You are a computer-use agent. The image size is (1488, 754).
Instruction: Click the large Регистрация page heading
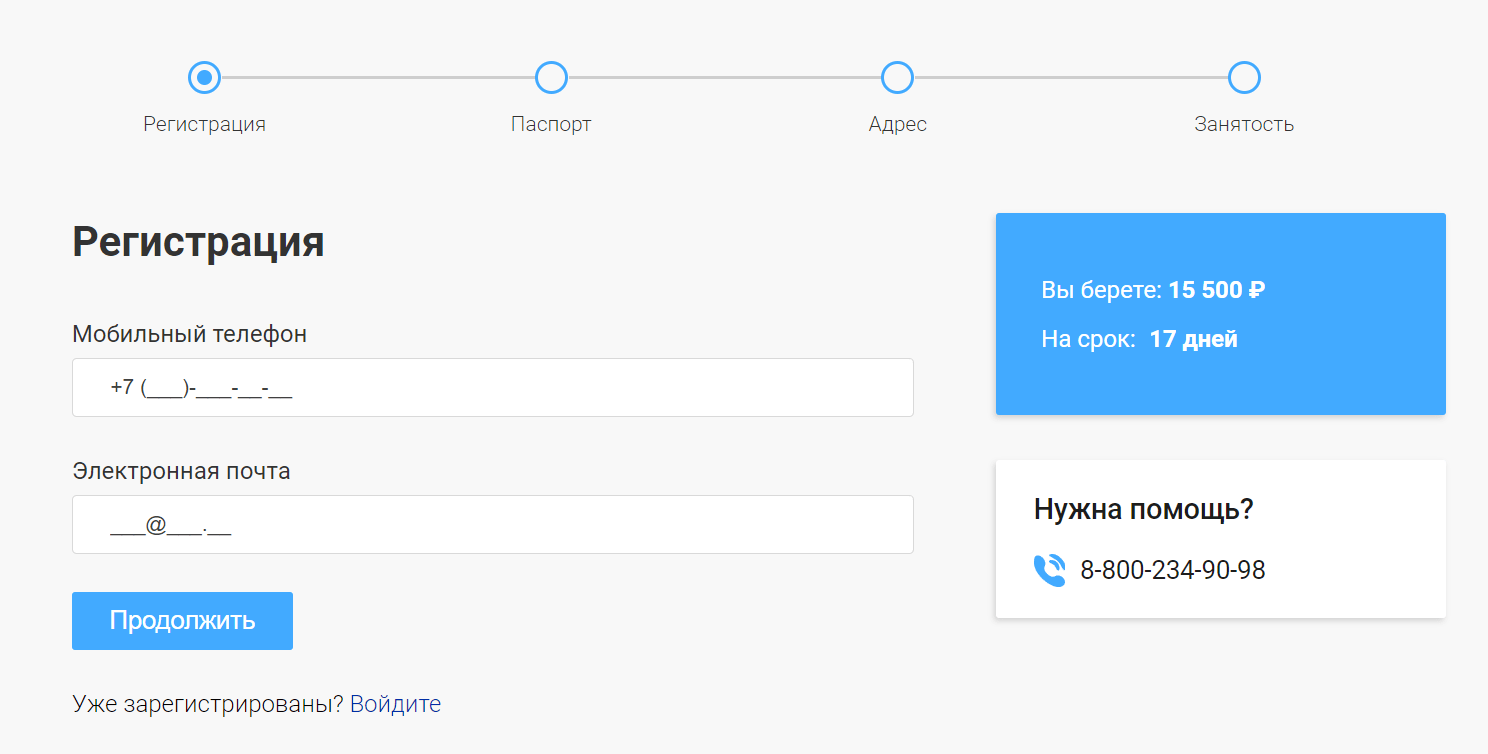coord(198,242)
